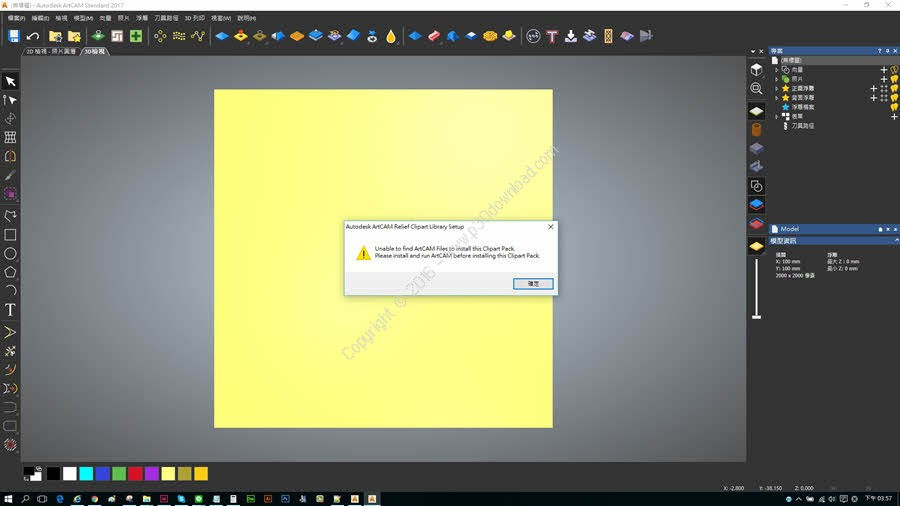
Task: Click the red T text relief icon
Action: (552, 37)
